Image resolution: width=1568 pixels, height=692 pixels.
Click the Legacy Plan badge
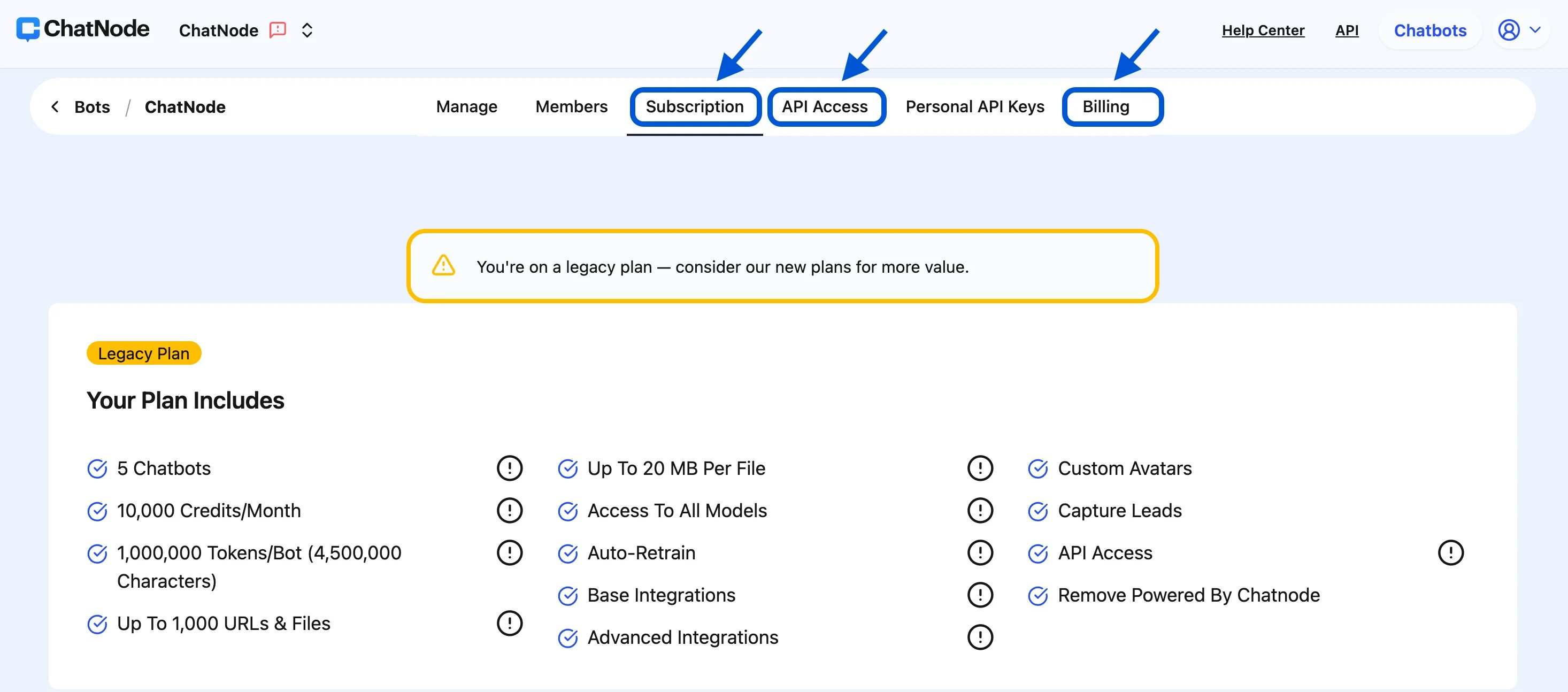[144, 353]
